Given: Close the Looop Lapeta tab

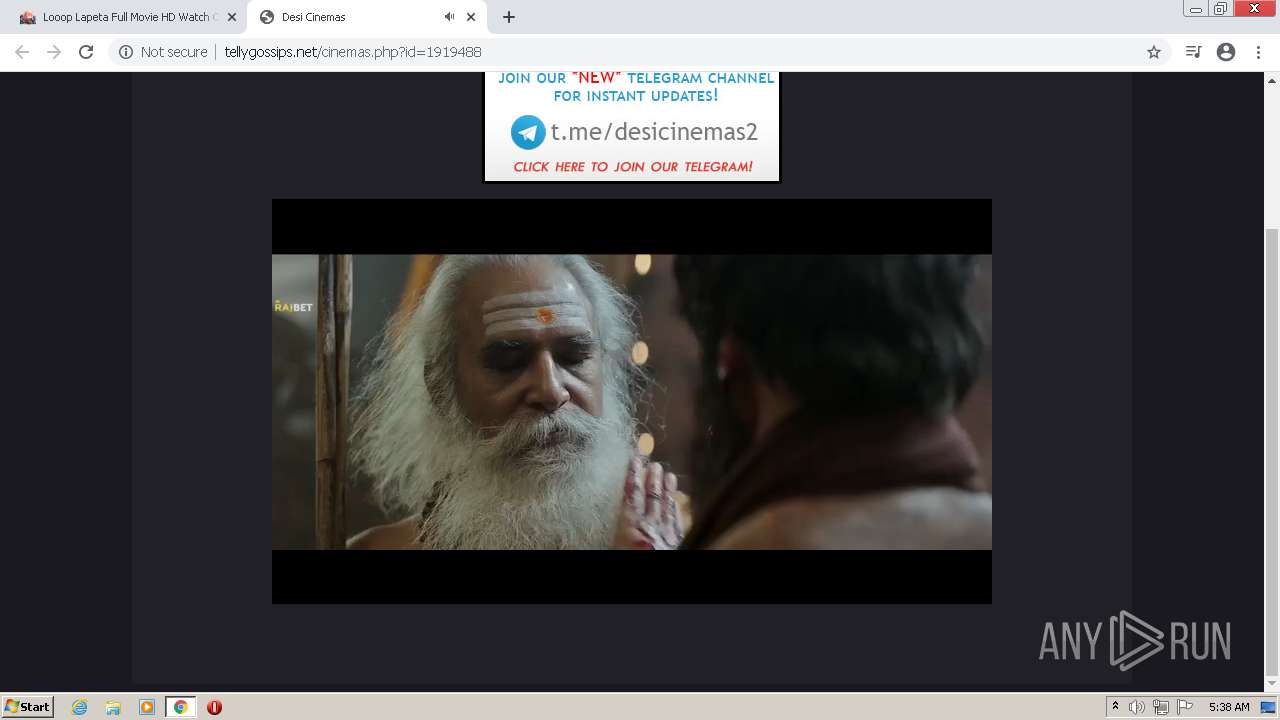Looking at the screenshot, I should pyautogui.click(x=231, y=17).
